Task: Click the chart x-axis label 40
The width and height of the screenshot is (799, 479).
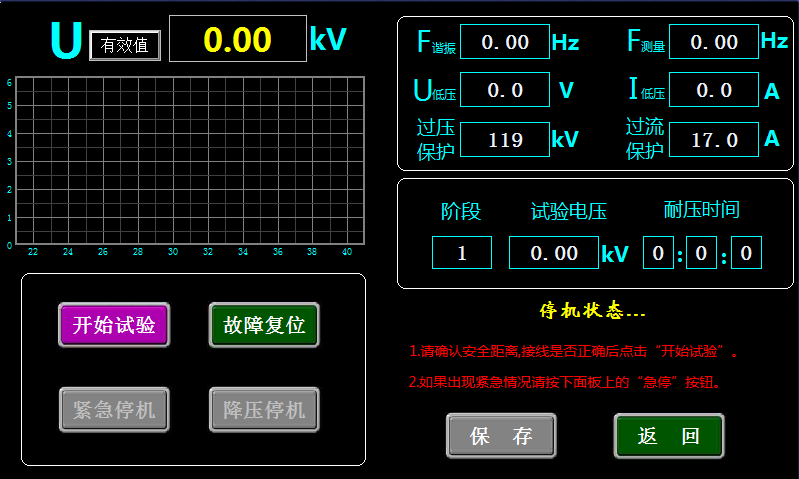Action: click(x=347, y=252)
